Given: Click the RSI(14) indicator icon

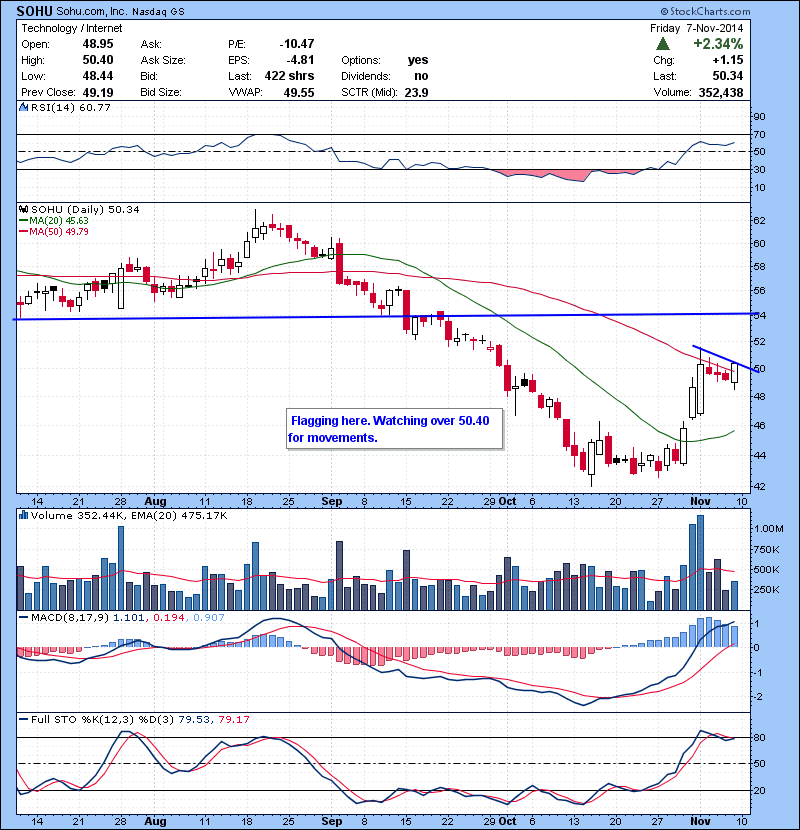Looking at the screenshot, I should coord(23,107).
